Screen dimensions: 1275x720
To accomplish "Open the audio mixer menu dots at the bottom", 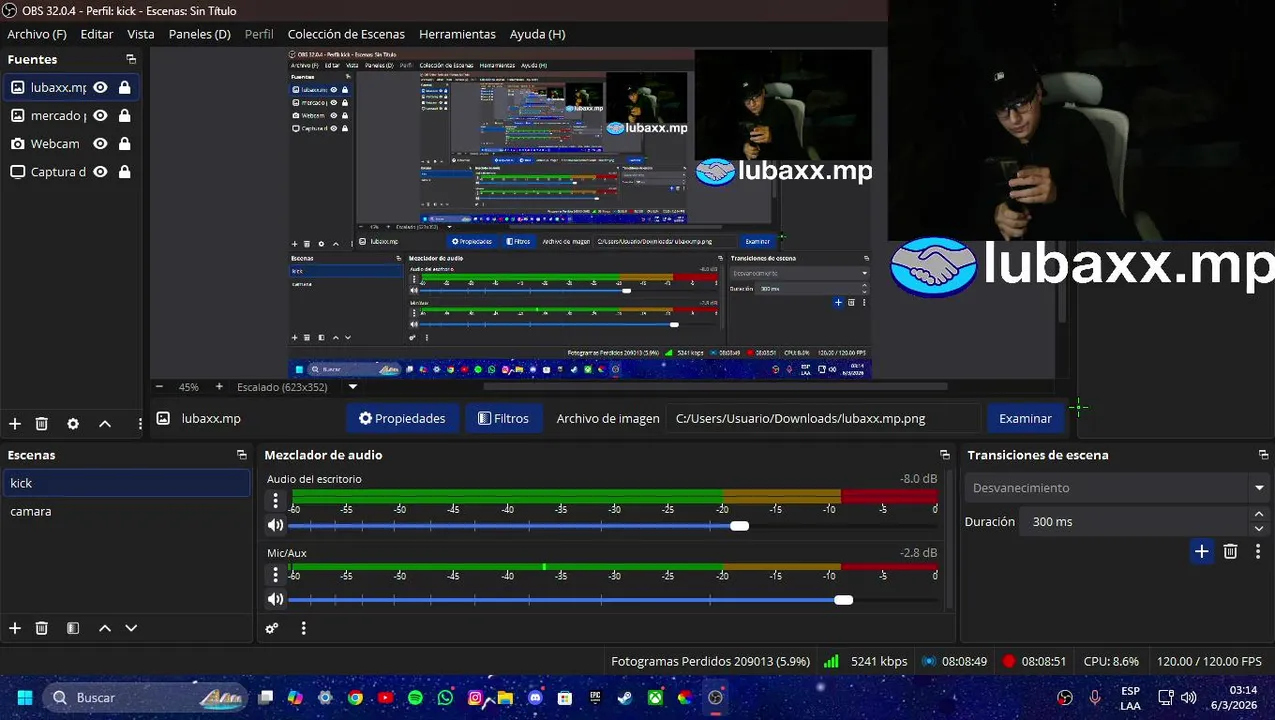I will [x=303, y=629].
